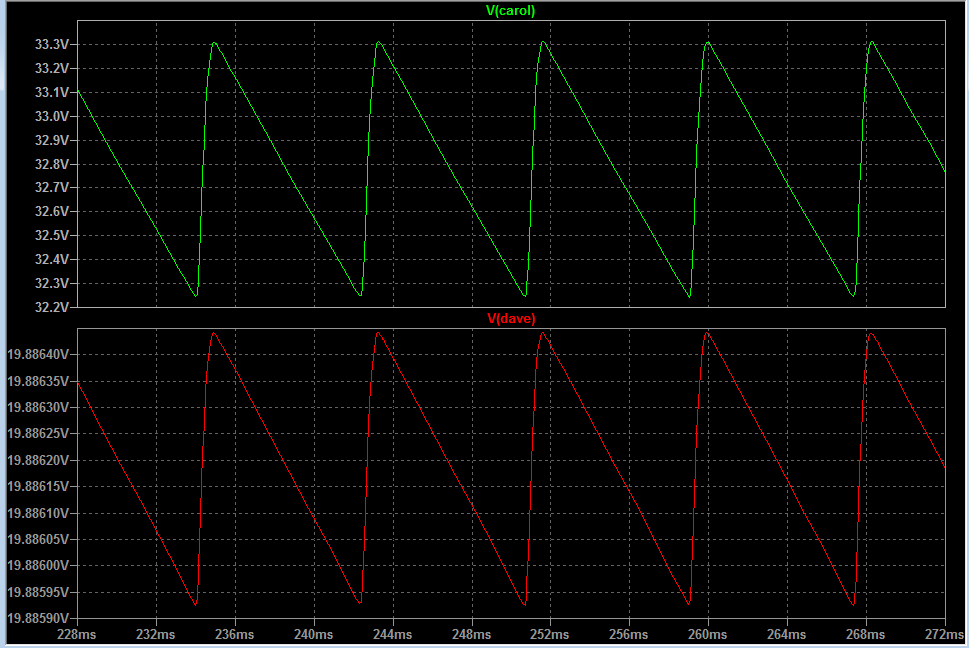Click the 32.6V axis label
This screenshot has width=969, height=648.
coord(52,212)
